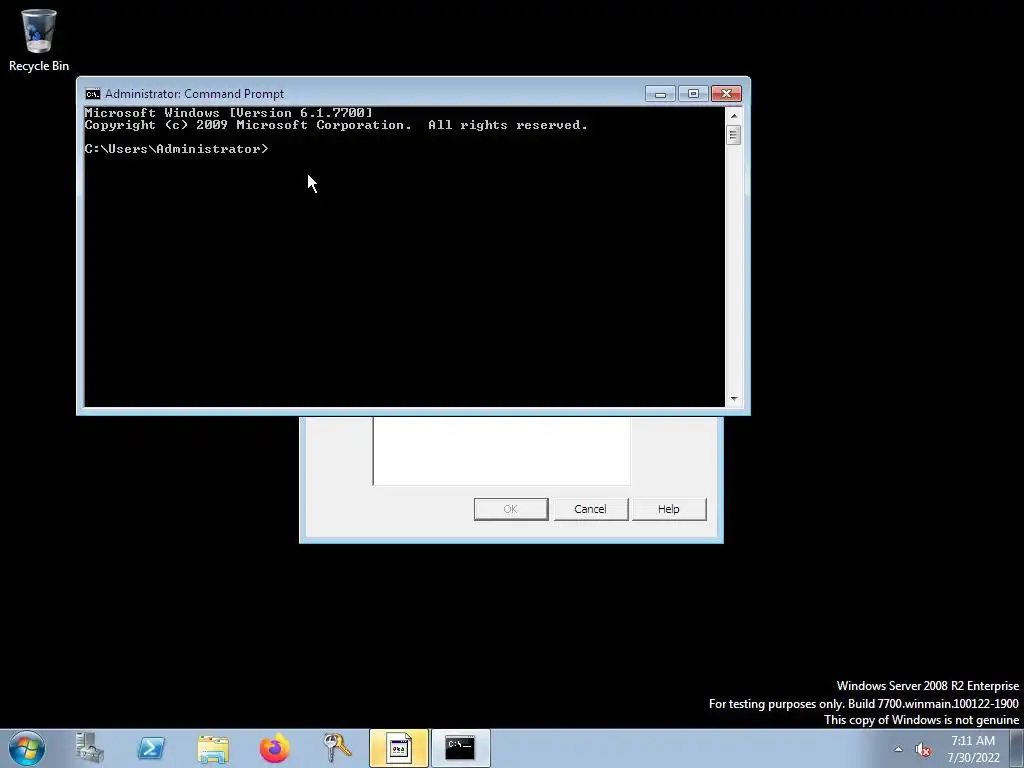Click the Show Desktop strip by the clock
1024x768 pixels.
[x=1017, y=748]
